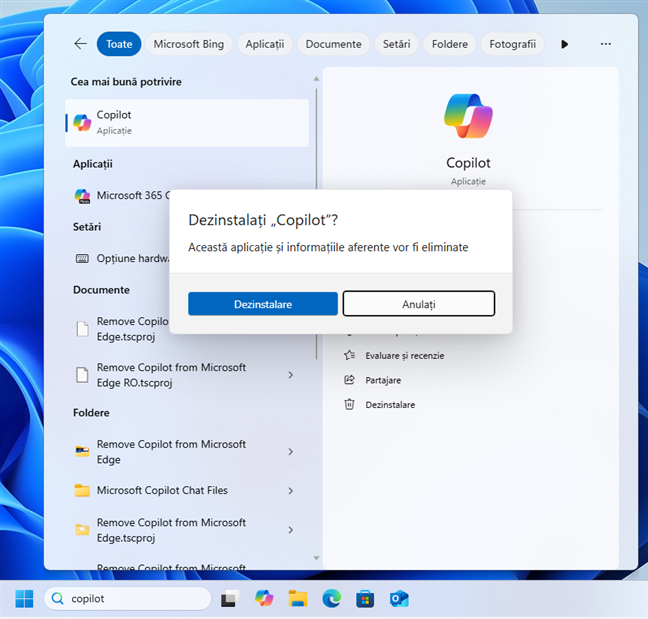The height and width of the screenshot is (619, 648).
Task: Switch to the Documente filter tab
Action: click(333, 44)
